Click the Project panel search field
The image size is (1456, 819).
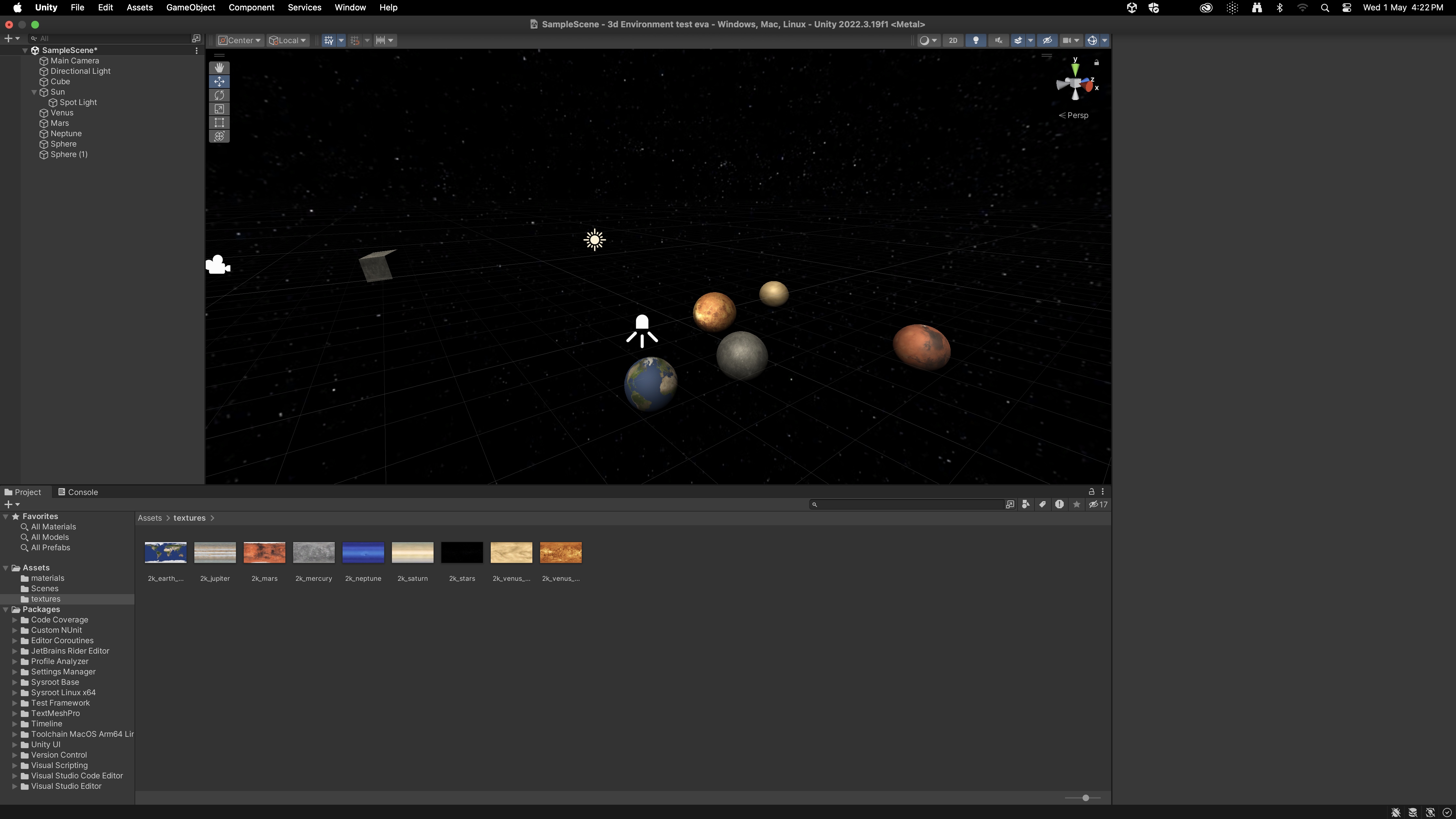coord(907,504)
